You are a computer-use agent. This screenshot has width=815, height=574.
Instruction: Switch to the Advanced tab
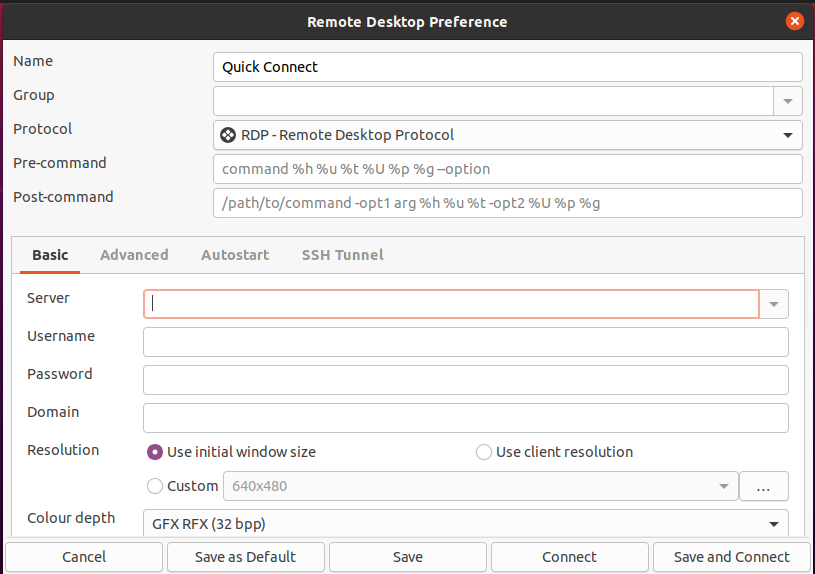click(134, 255)
